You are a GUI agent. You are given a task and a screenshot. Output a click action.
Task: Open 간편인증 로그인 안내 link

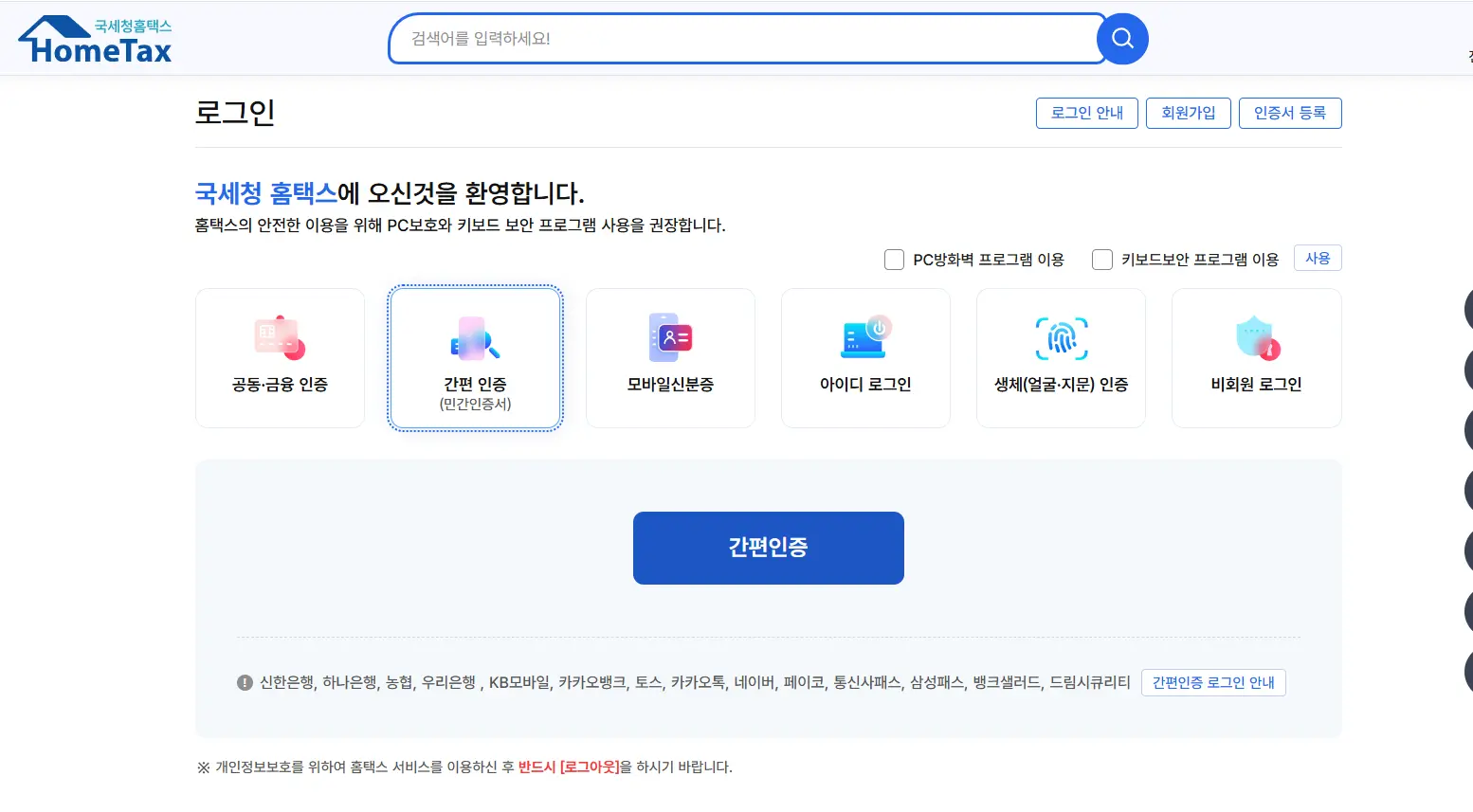pyautogui.click(x=1213, y=683)
